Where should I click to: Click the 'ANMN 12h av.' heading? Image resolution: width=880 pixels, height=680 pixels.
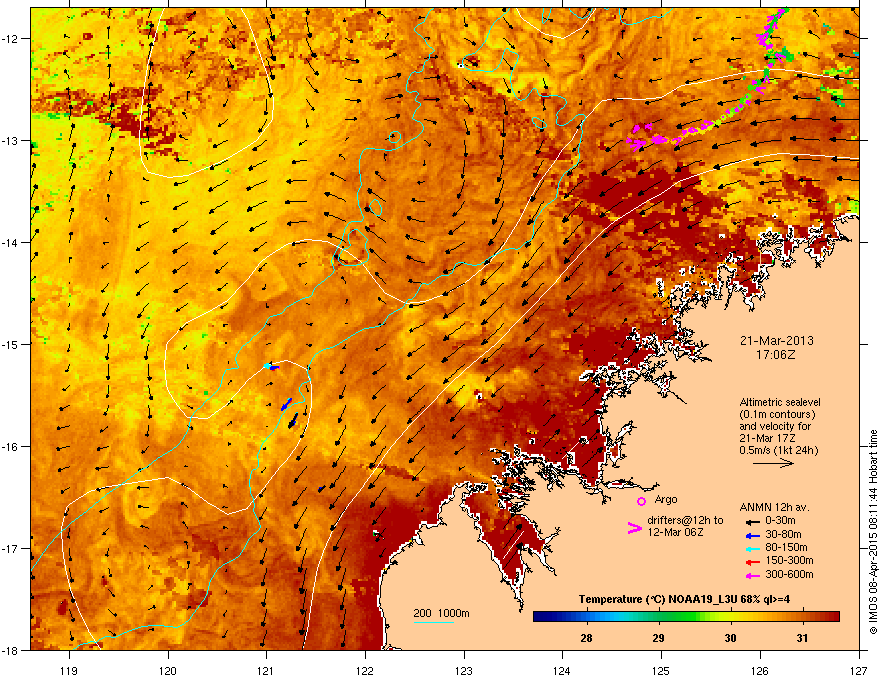(774, 508)
